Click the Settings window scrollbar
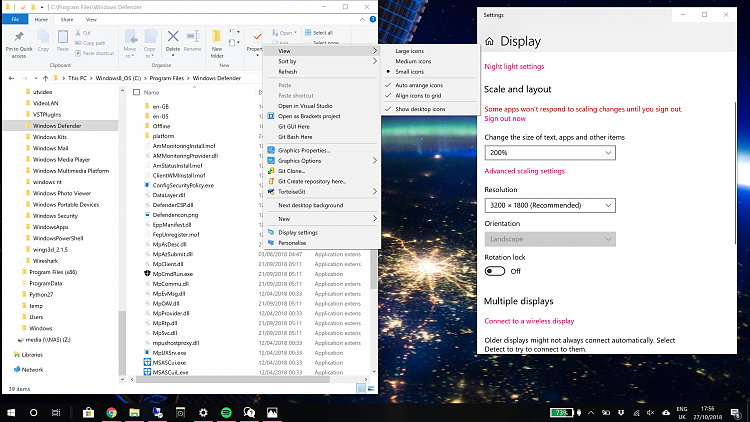This screenshot has height=422, width=750. point(736,172)
